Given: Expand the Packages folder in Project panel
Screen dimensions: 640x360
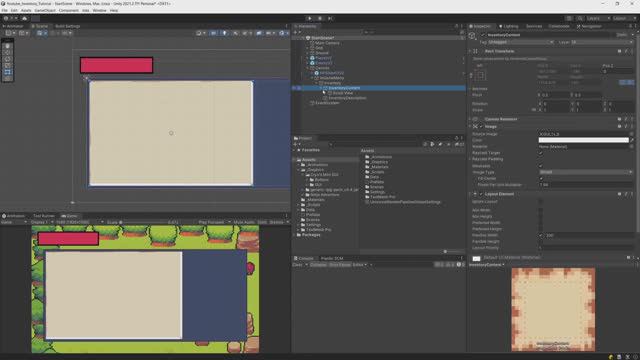Looking at the screenshot, I should pos(294,235).
